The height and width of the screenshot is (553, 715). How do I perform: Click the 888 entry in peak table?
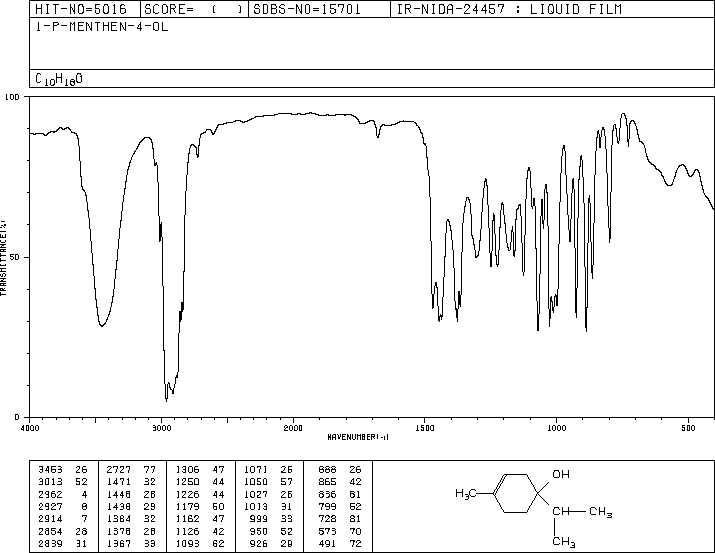coord(327,470)
